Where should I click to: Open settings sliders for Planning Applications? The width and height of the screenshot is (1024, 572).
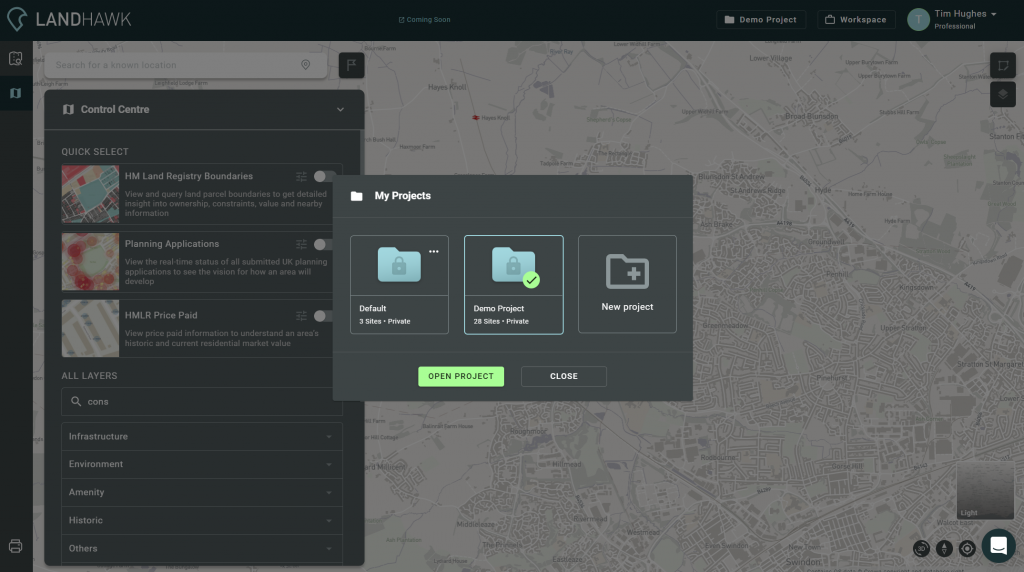click(302, 244)
